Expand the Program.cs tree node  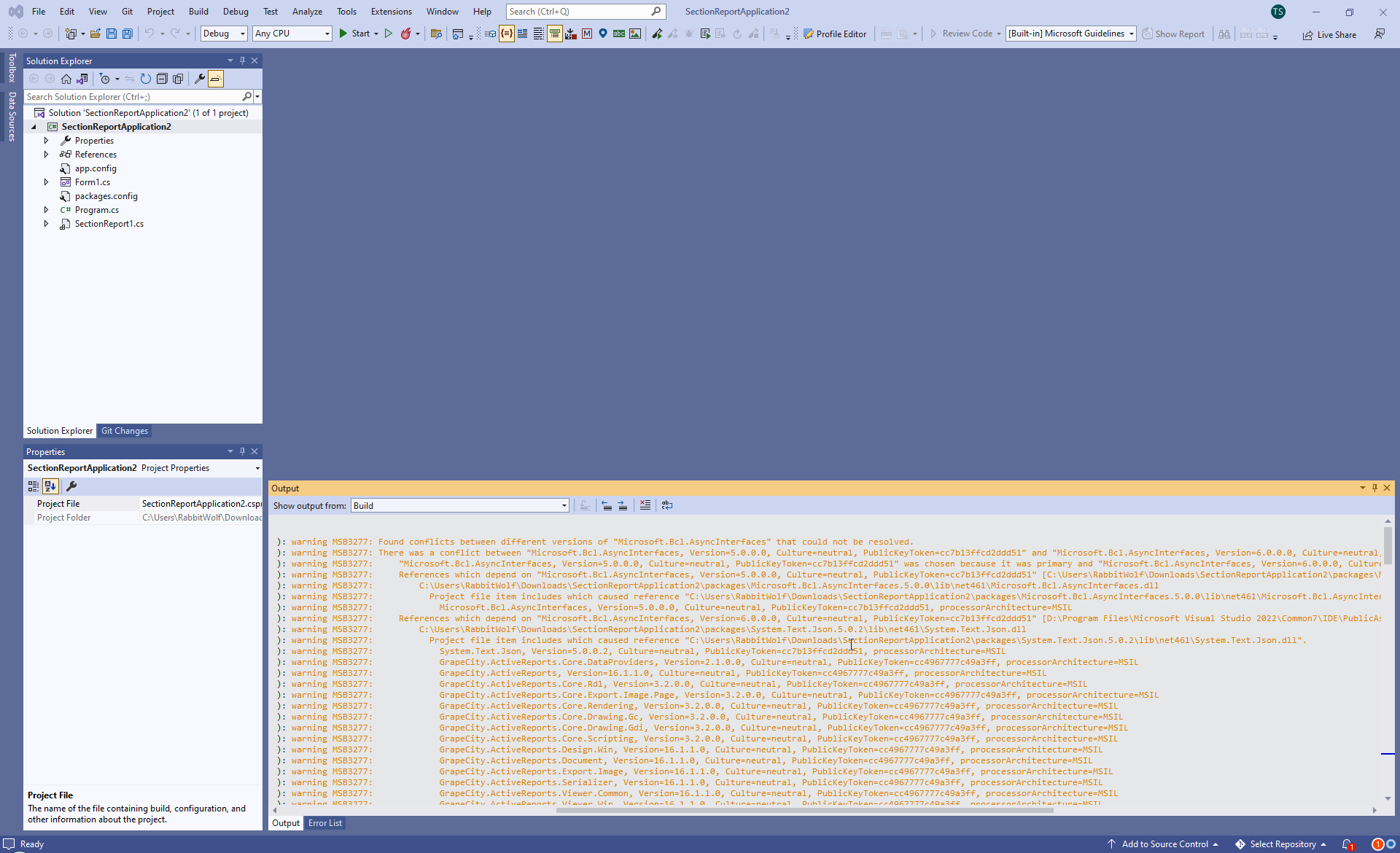coord(46,210)
